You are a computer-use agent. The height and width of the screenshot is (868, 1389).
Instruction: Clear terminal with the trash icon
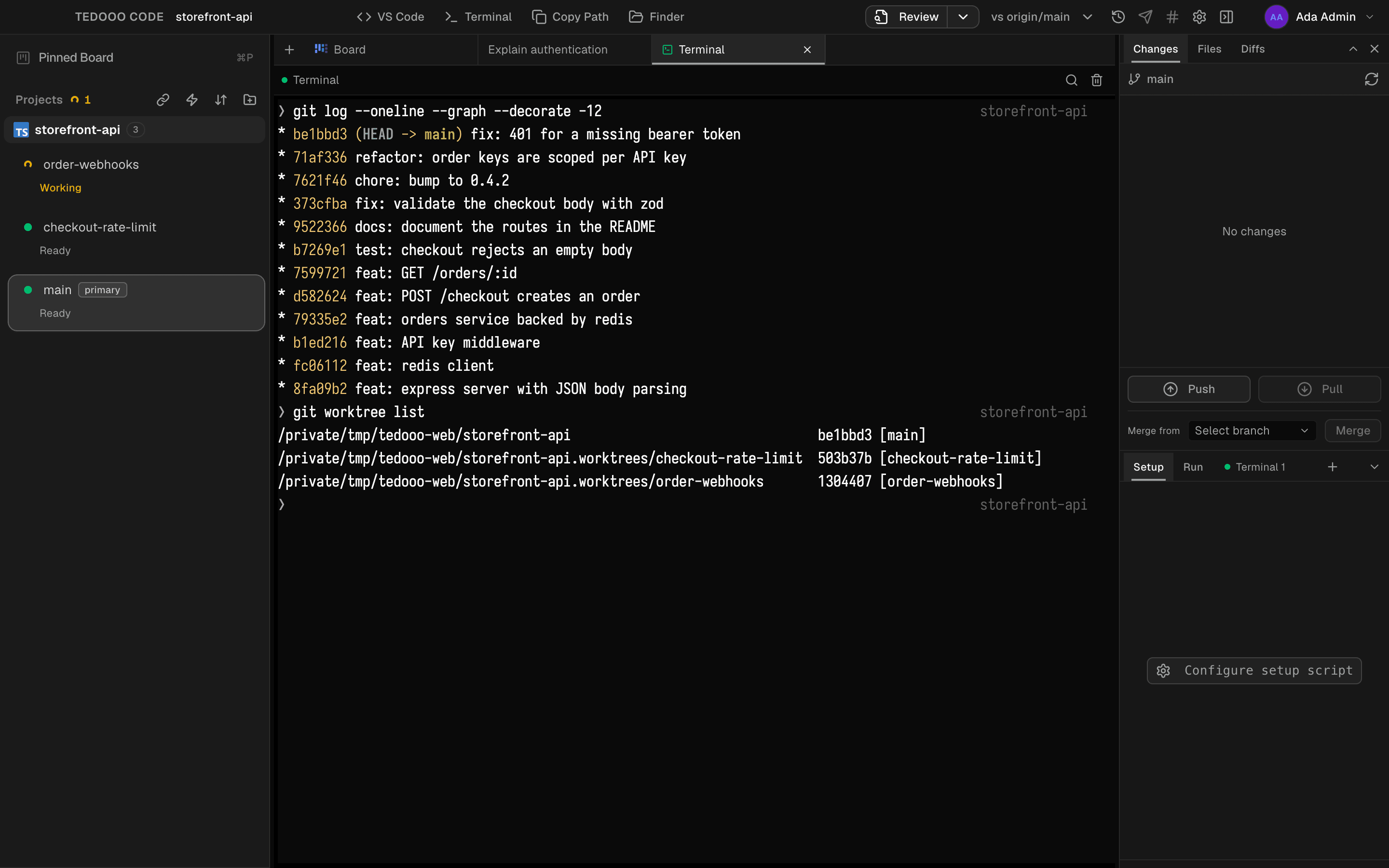pyautogui.click(x=1096, y=81)
